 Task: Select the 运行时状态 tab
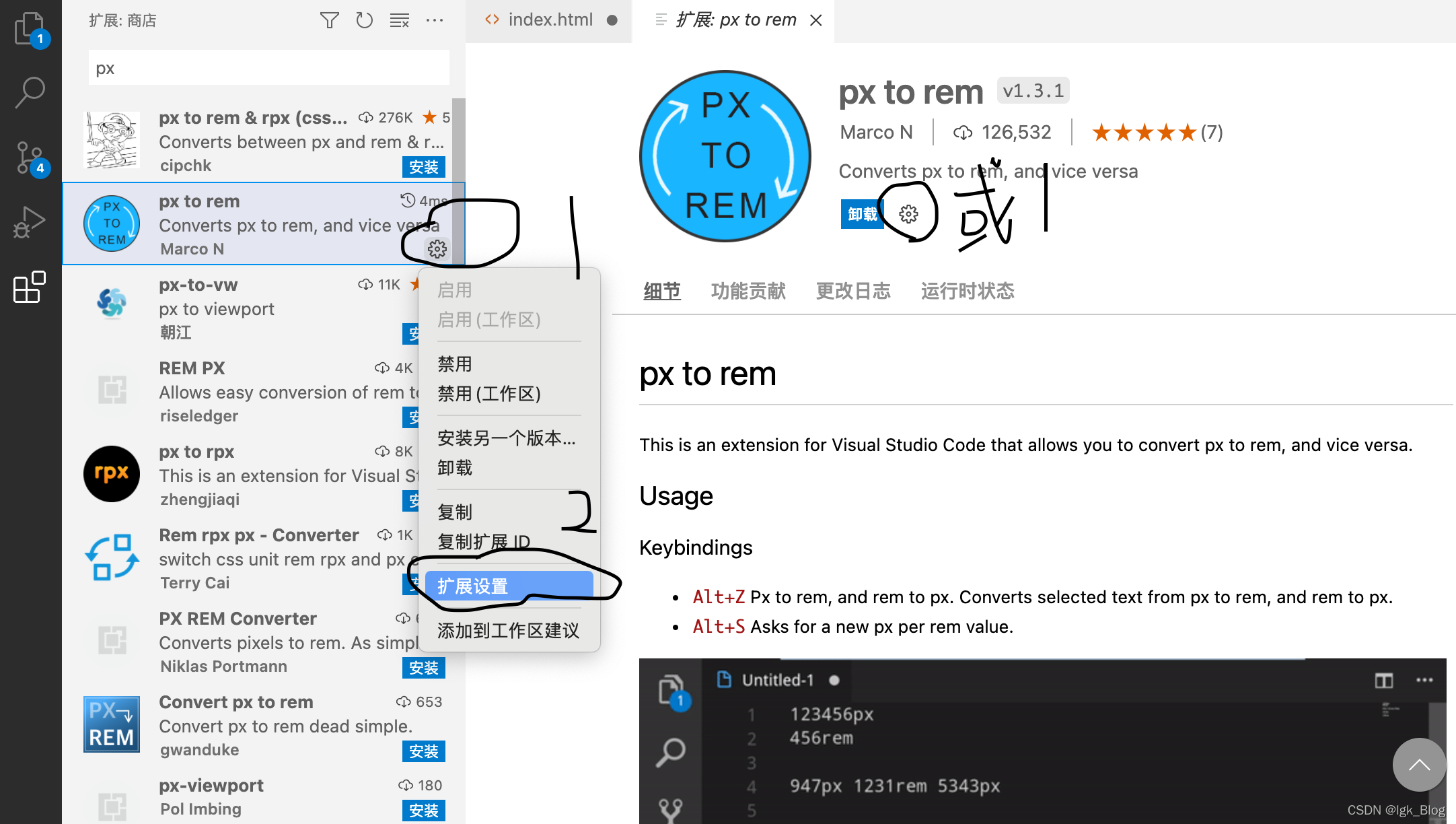[968, 291]
